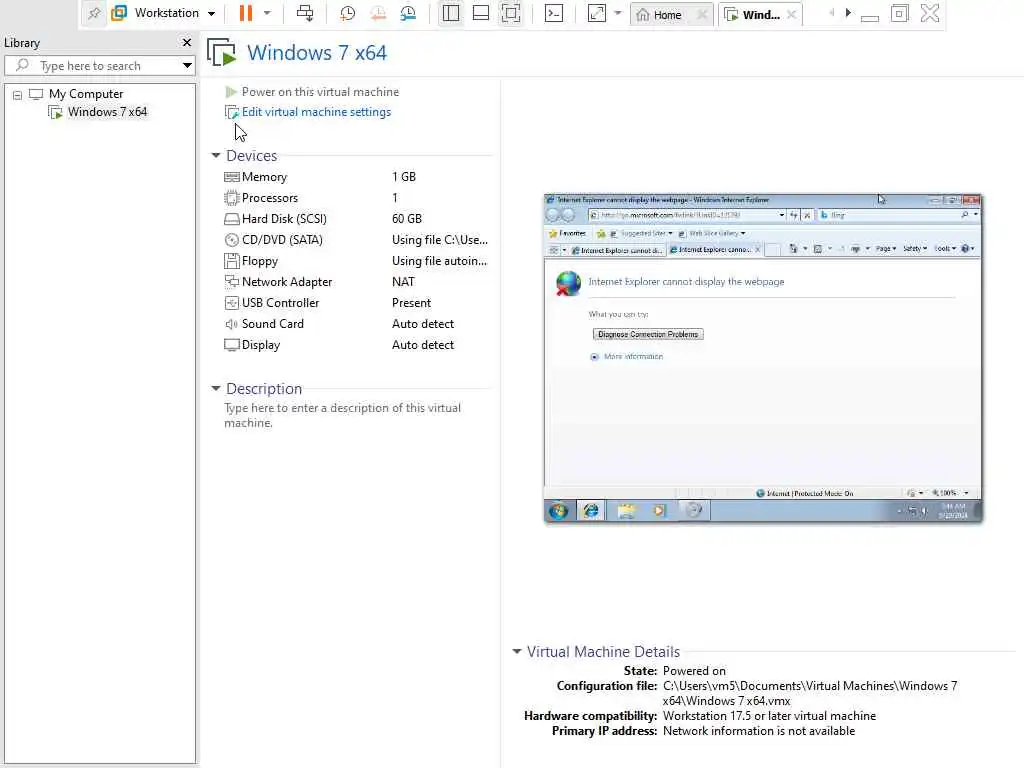Collapse the My Computer tree node
Screen dimensions: 1024x768
[x=18, y=95]
